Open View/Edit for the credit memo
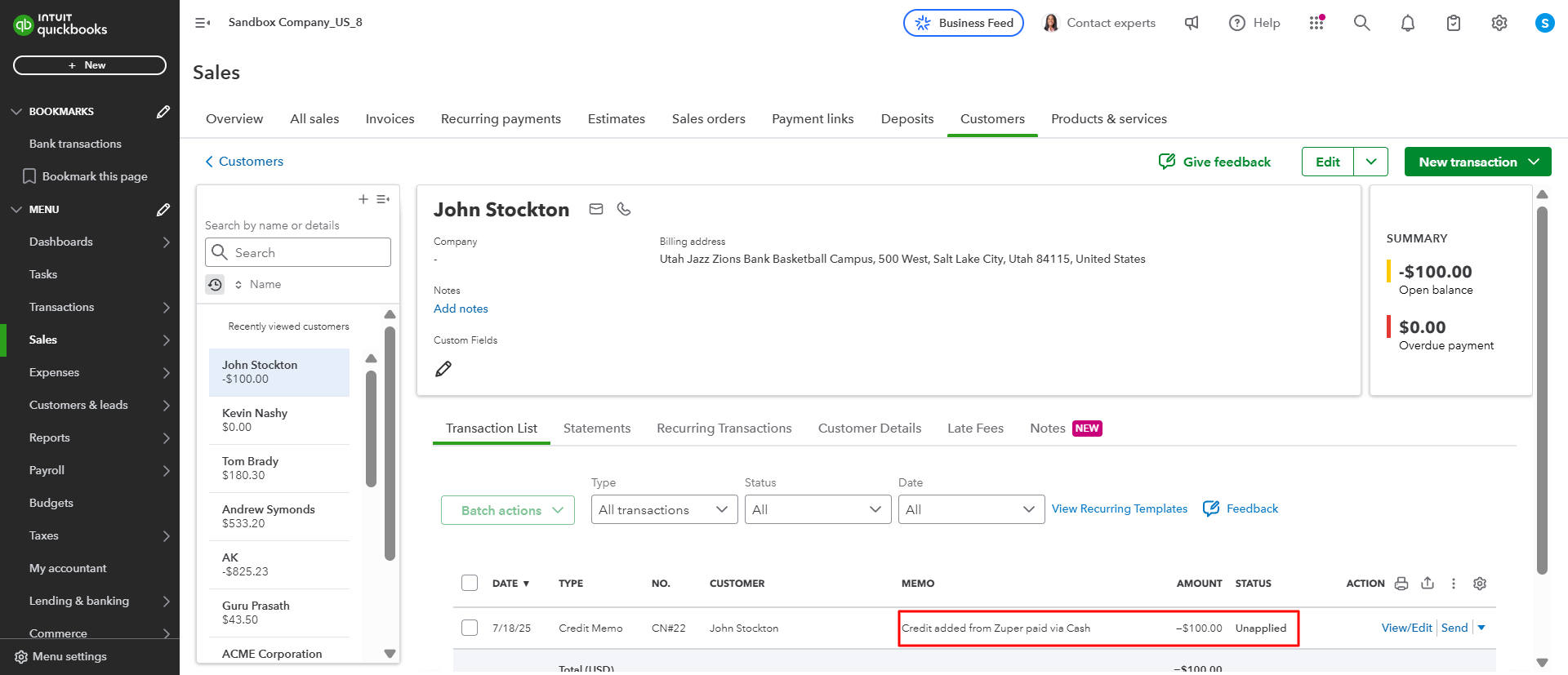This screenshot has width=1568, height=675. (x=1406, y=628)
